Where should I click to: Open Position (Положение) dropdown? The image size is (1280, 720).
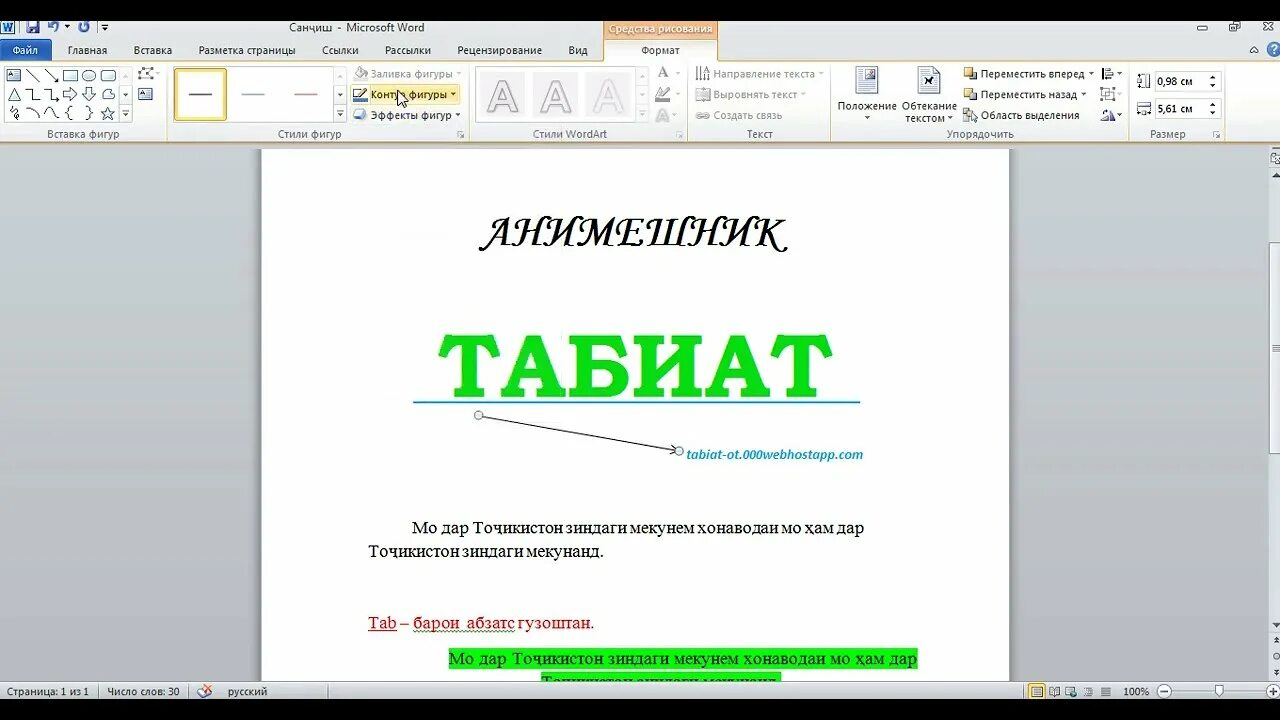867,95
